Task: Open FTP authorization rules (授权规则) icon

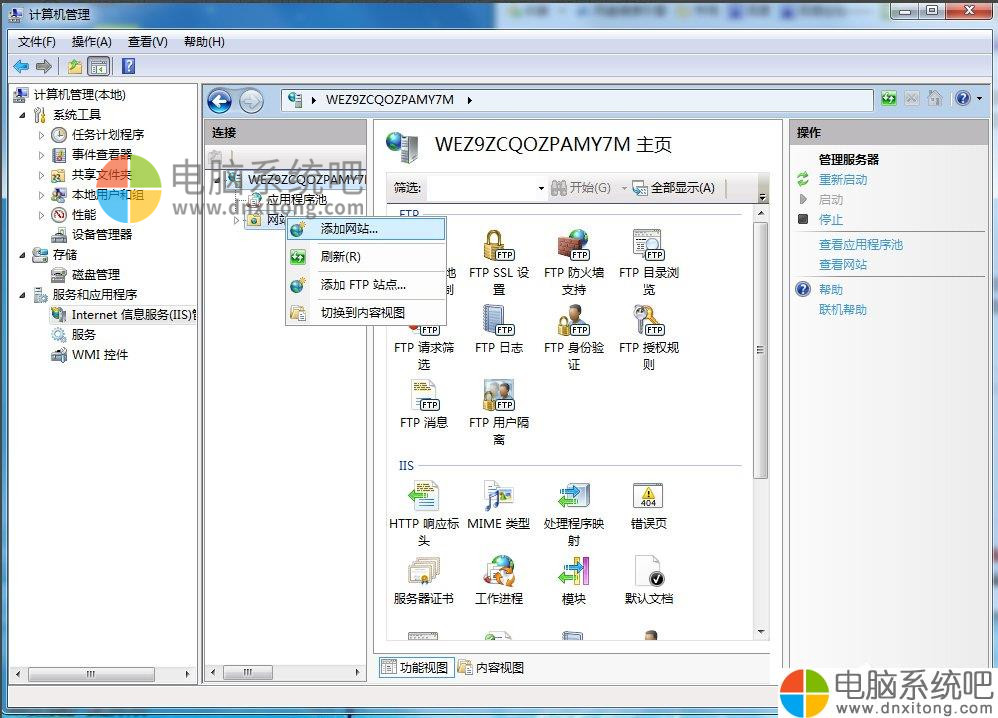Action: (x=649, y=320)
